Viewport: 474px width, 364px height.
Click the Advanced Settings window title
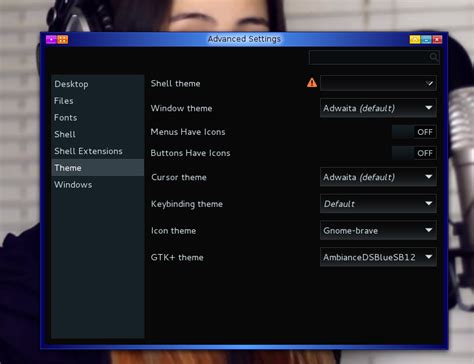point(244,39)
